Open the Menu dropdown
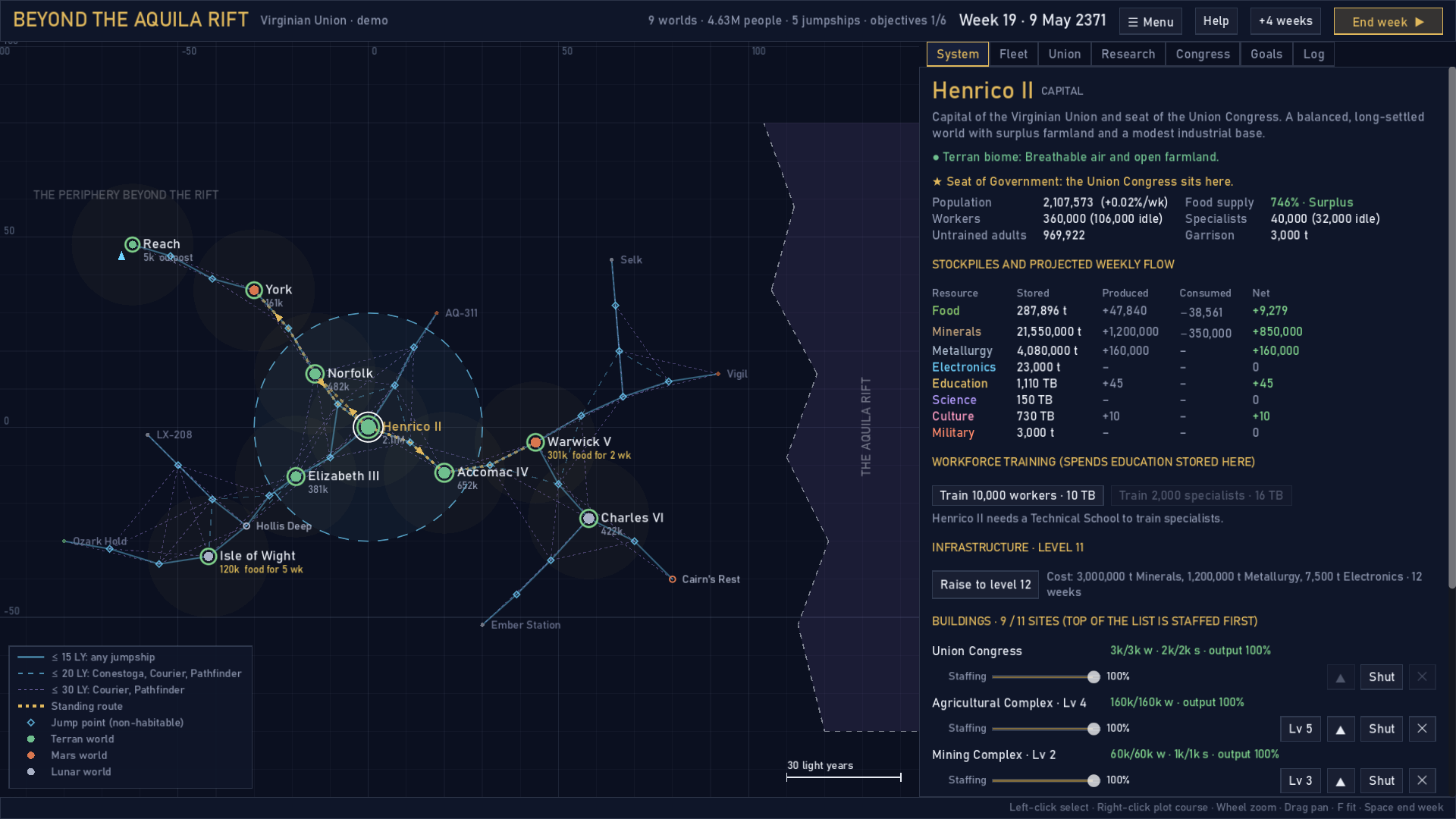This screenshot has width=1456, height=819. point(1150,21)
